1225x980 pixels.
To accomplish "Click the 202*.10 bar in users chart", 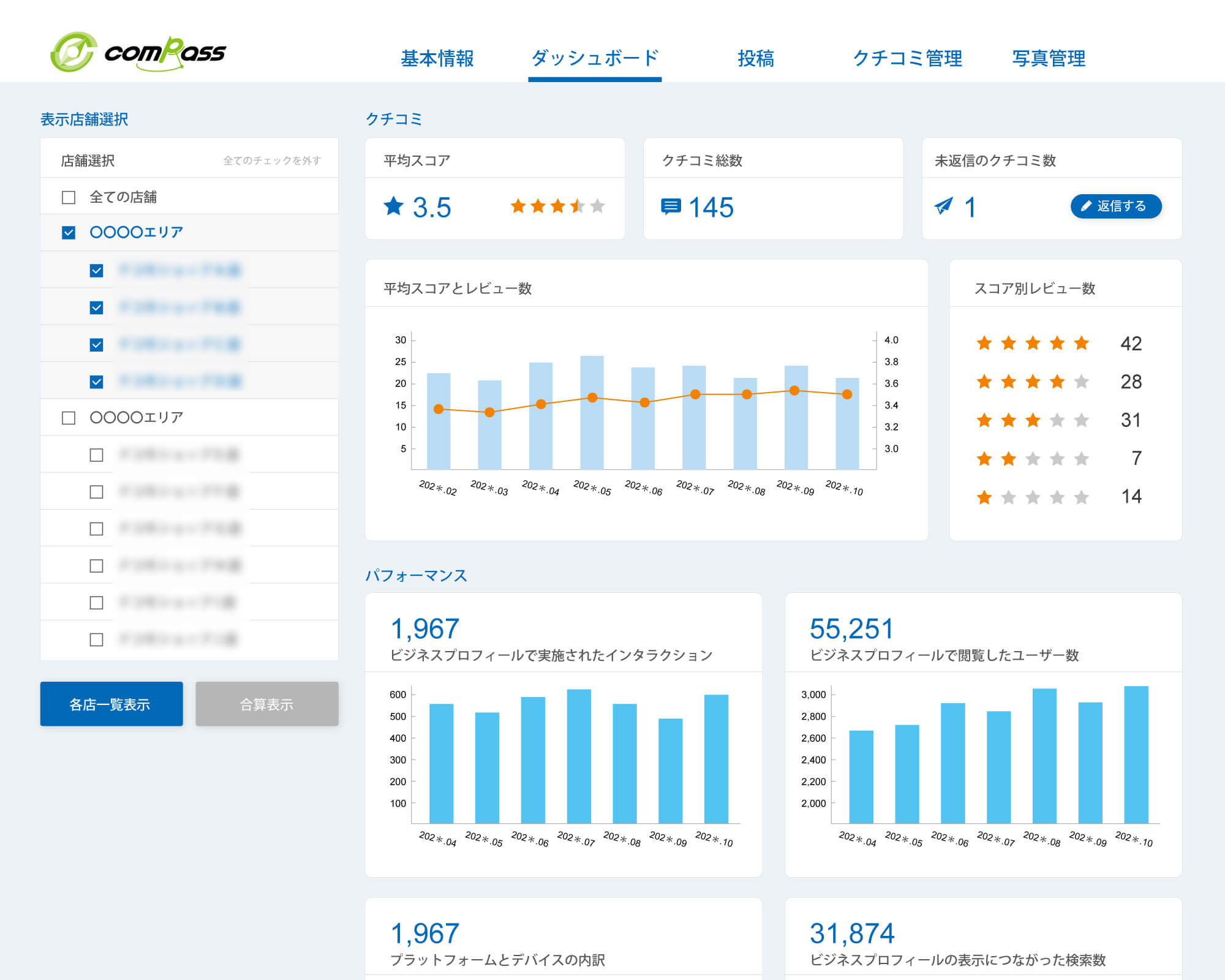I will tap(1136, 755).
